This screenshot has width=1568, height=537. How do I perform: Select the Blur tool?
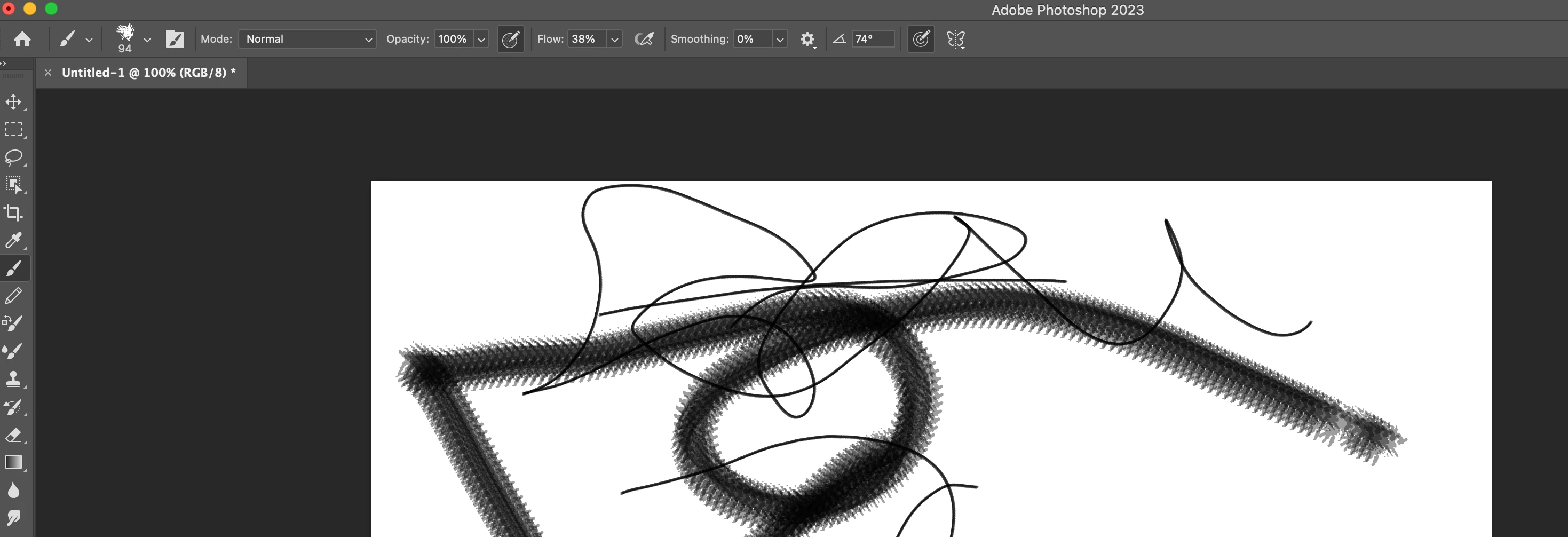(x=14, y=490)
